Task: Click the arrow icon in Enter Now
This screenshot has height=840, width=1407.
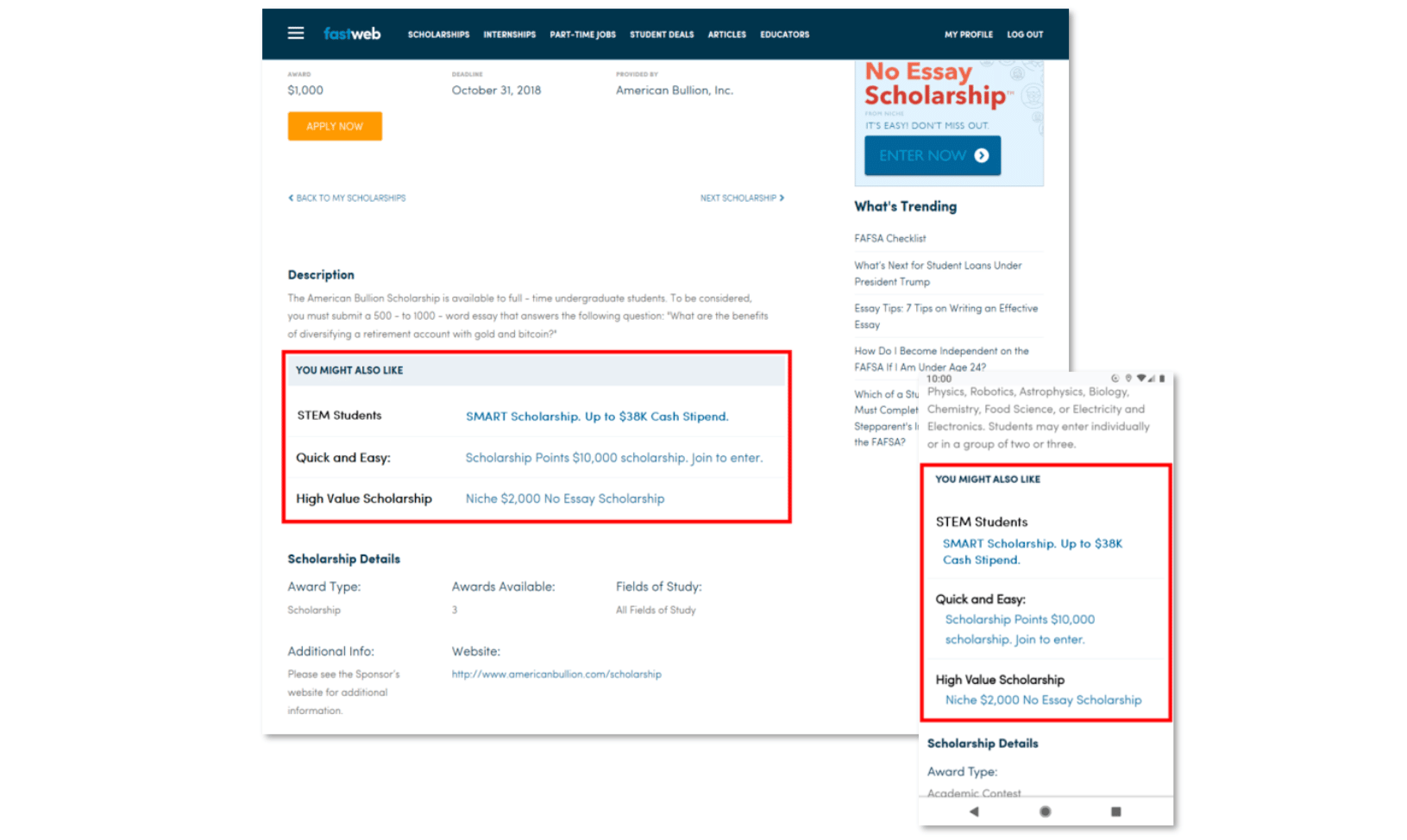Action: [982, 156]
